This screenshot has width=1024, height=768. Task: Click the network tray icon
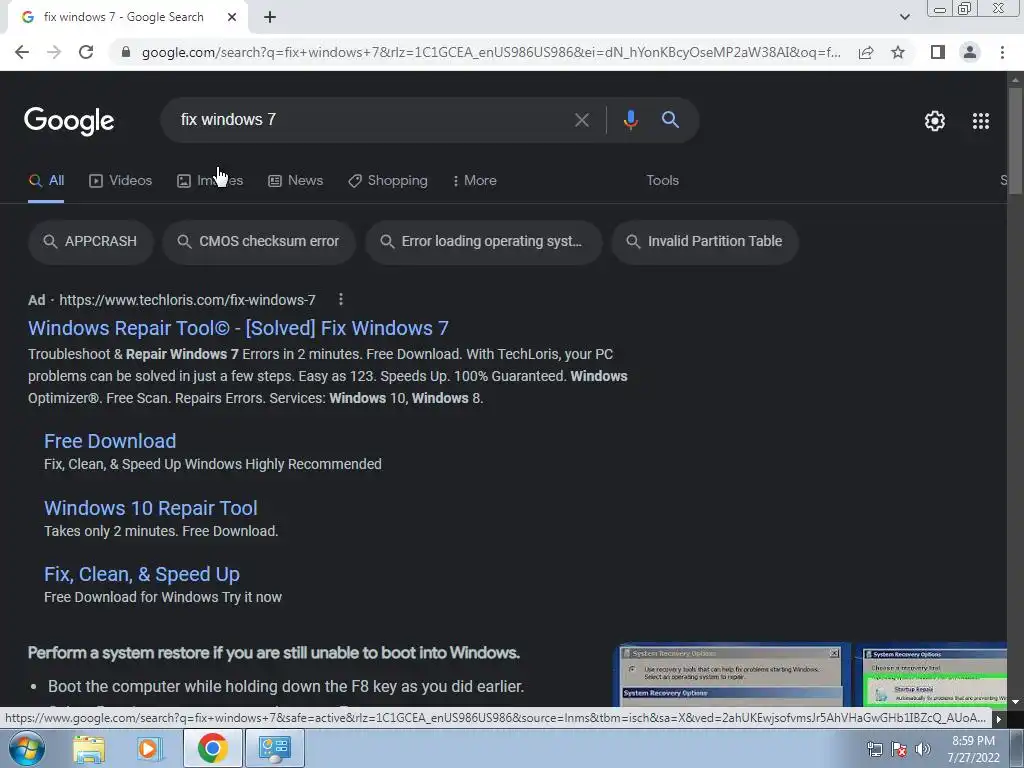(874, 749)
